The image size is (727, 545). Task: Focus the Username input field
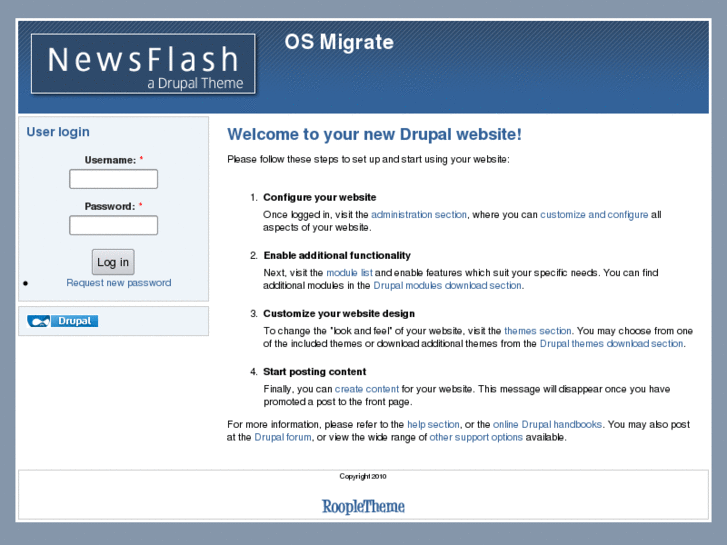coord(114,179)
